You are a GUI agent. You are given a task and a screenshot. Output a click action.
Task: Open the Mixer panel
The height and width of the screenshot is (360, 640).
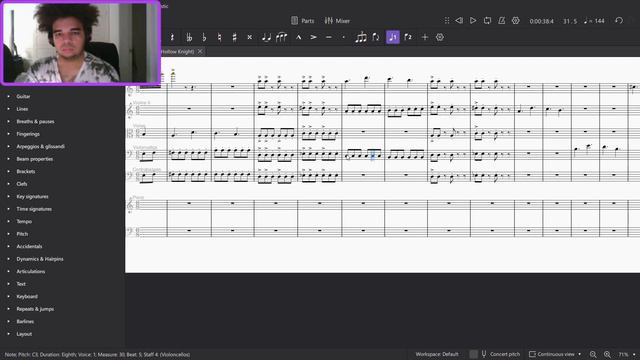[x=337, y=21]
